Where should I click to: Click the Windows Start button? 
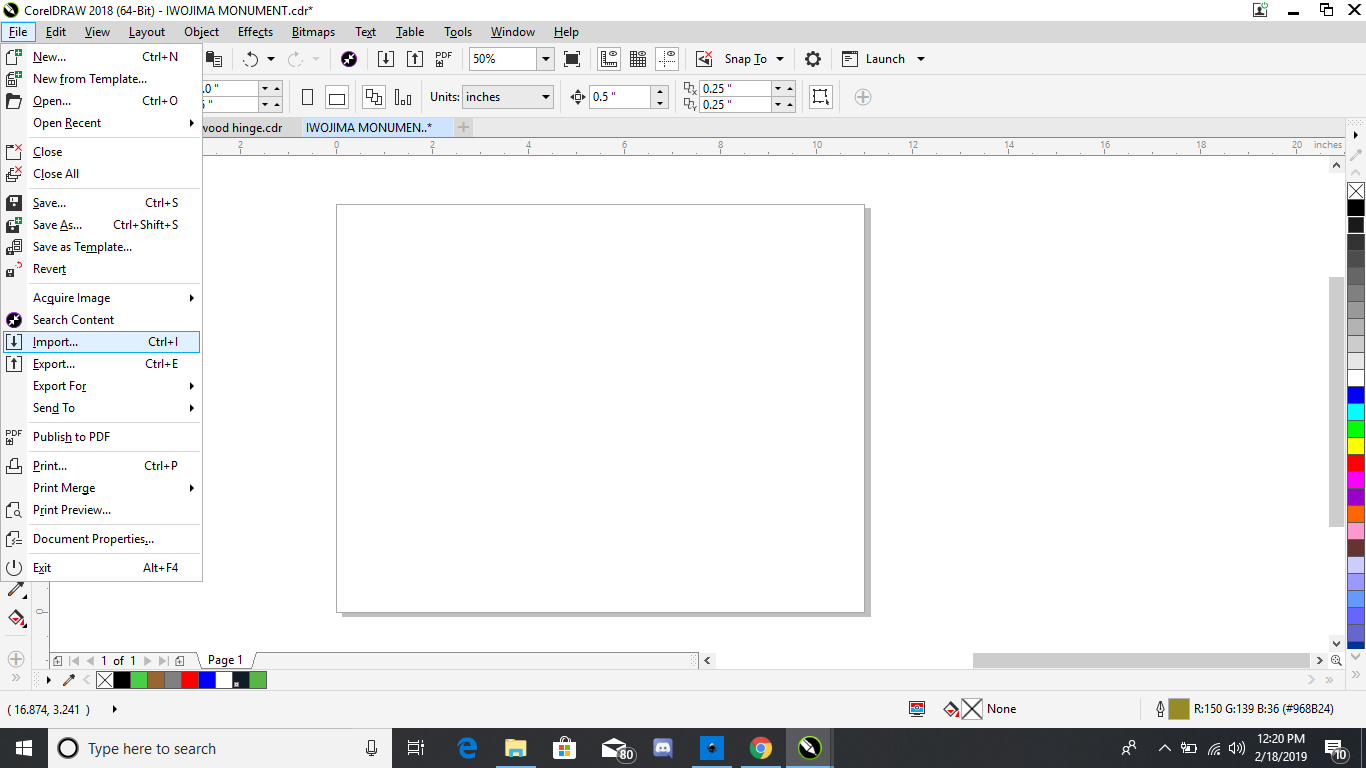pyautogui.click(x=23, y=748)
